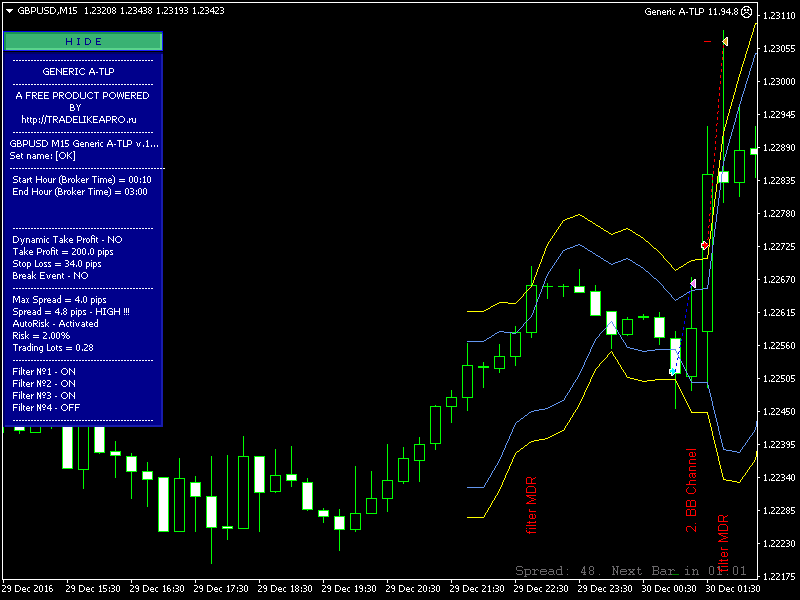Click 'Dynamic Take Profit - NO' line
Screen dimensions: 800x600
point(67,240)
